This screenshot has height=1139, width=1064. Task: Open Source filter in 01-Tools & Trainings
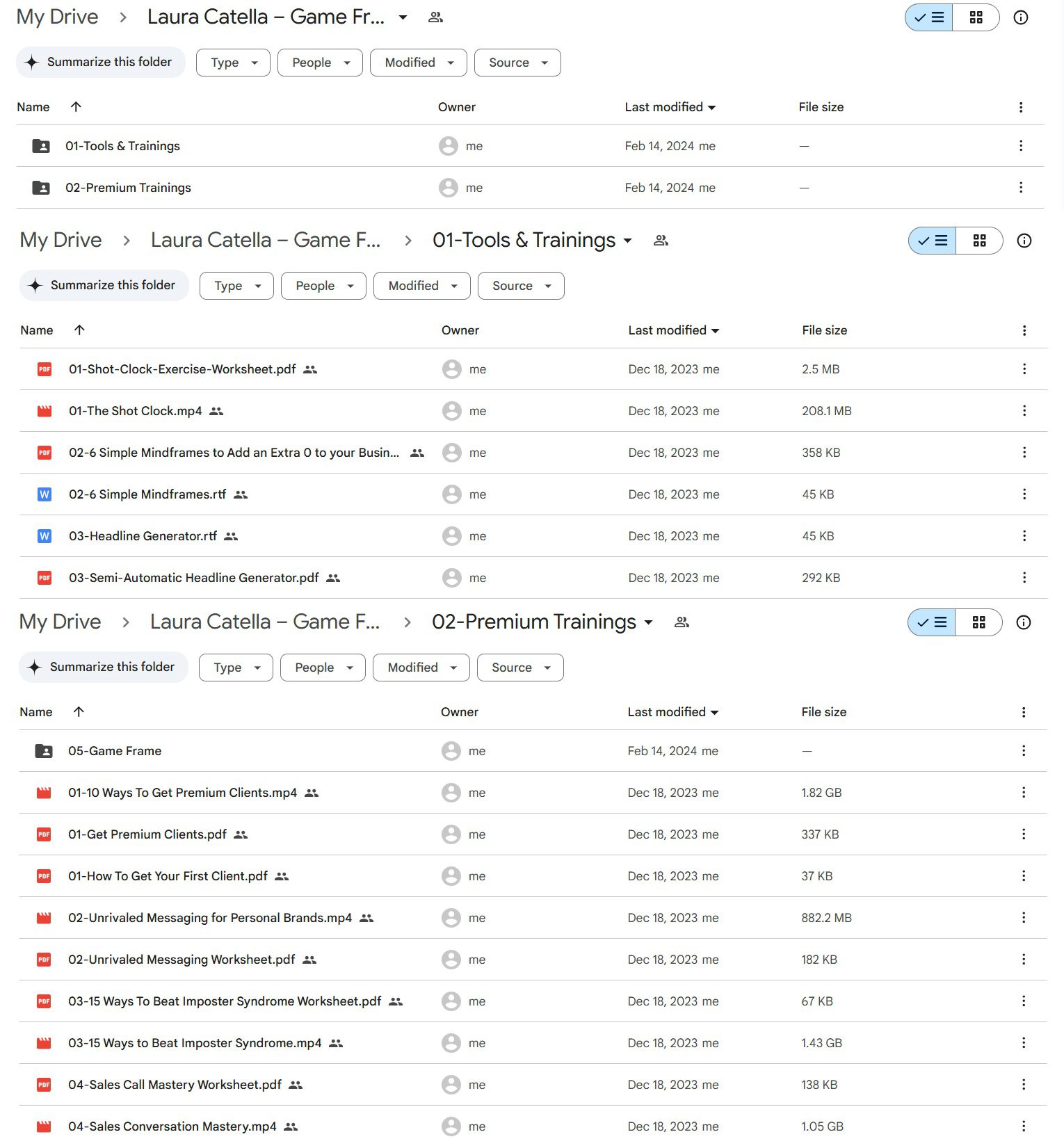(521, 286)
